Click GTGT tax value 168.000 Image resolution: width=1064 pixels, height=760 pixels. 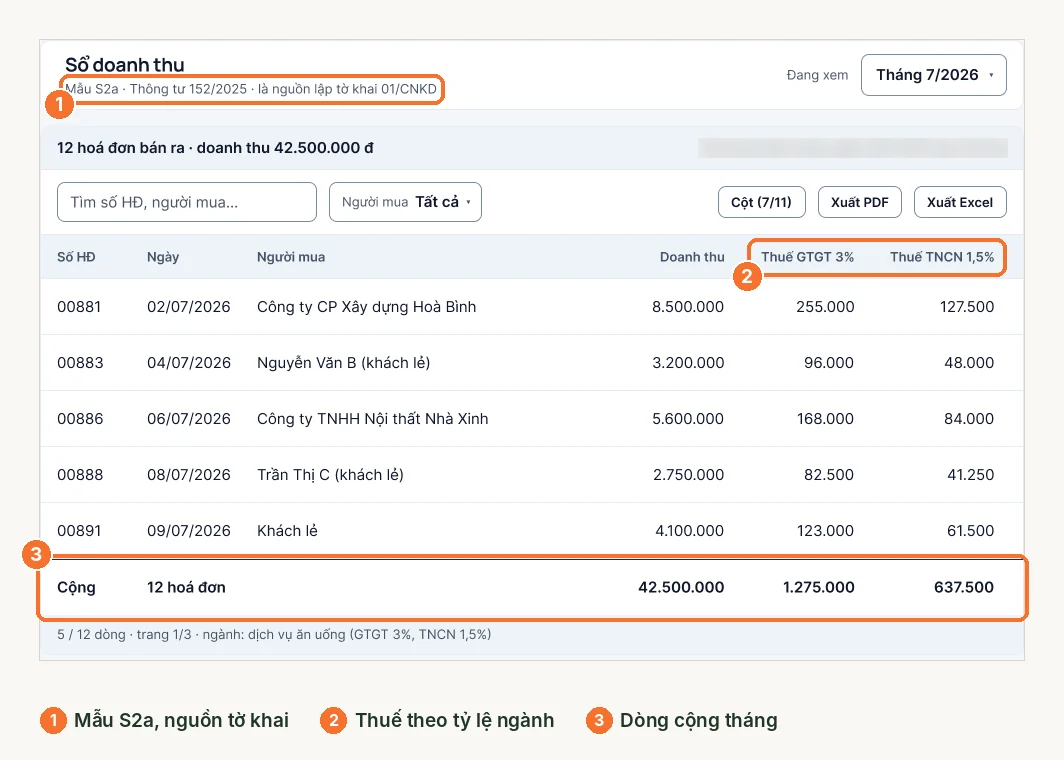click(825, 419)
